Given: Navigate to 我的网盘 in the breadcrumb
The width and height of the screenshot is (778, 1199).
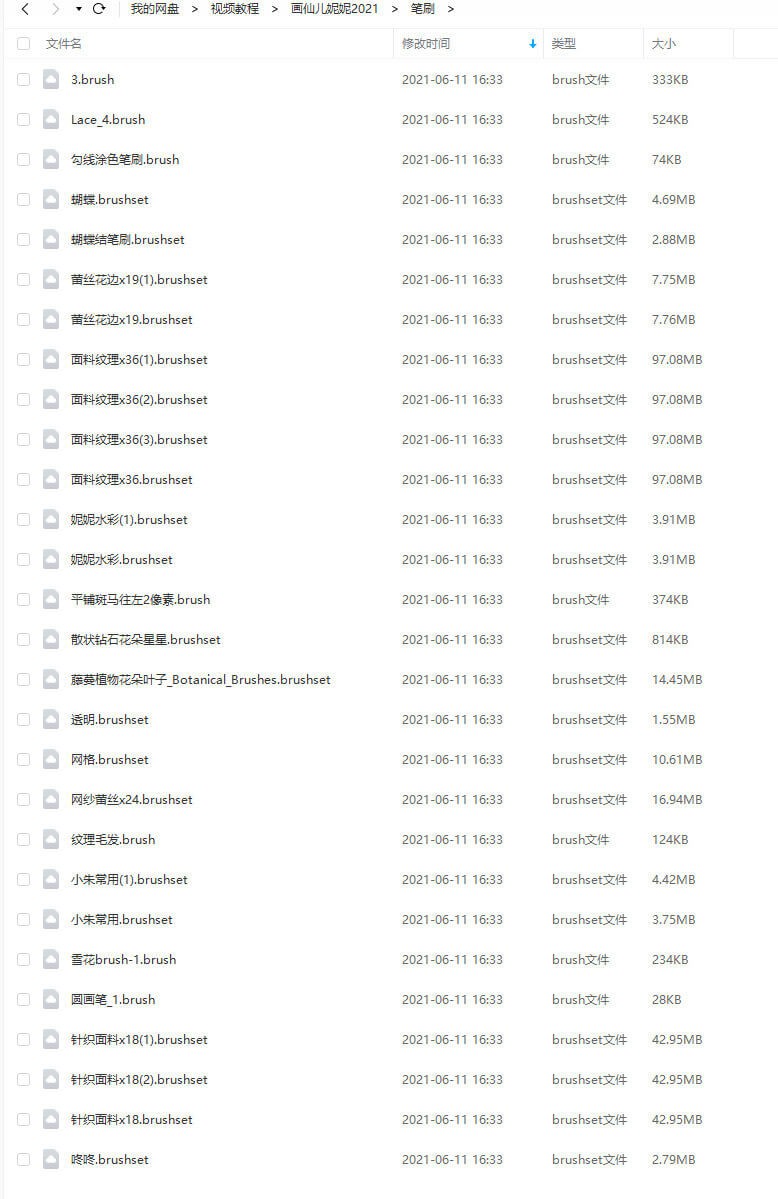Looking at the screenshot, I should coord(155,9).
